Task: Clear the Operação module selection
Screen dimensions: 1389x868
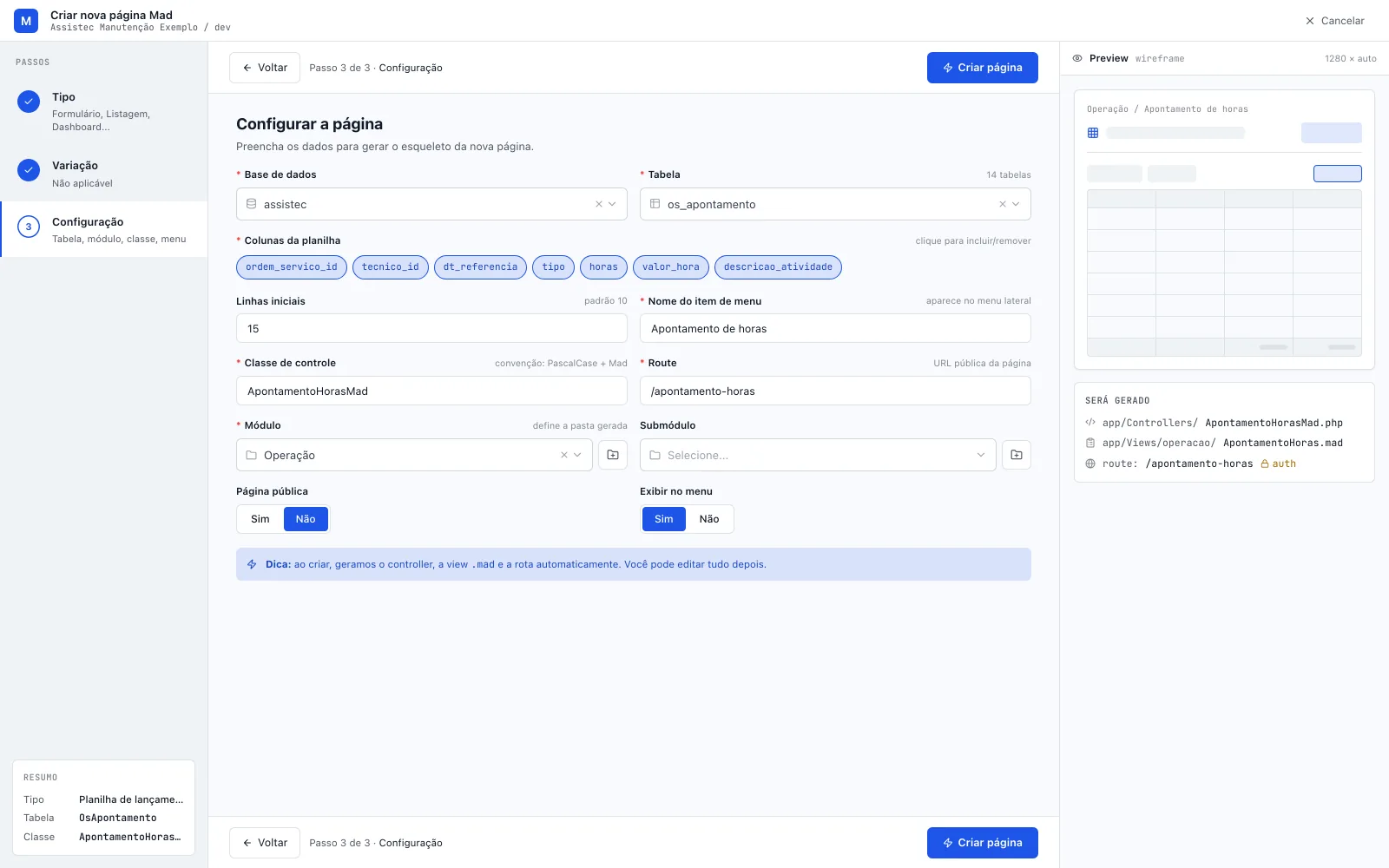Action: pos(564,455)
